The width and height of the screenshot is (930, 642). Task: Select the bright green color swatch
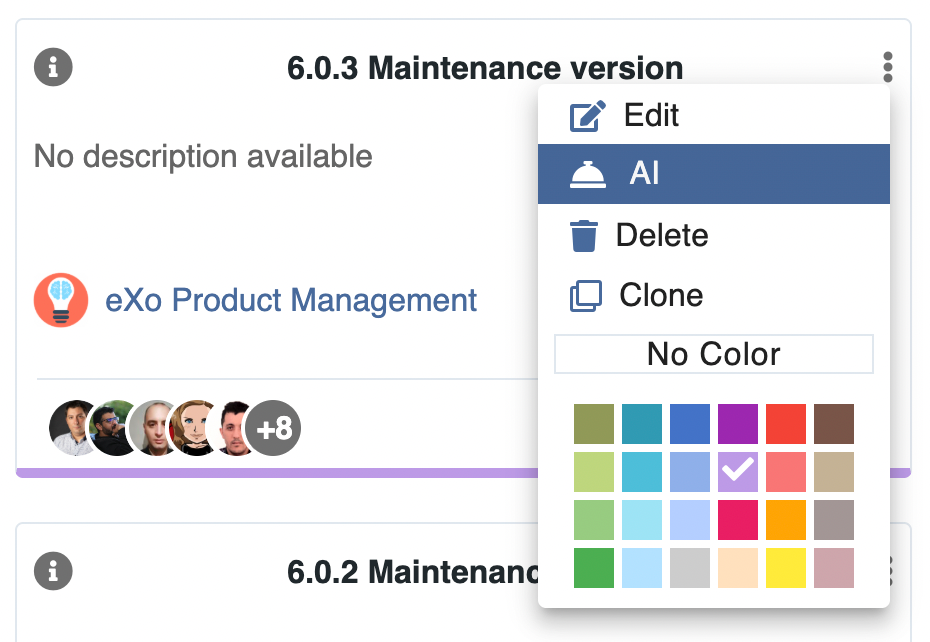pyautogui.click(x=594, y=567)
